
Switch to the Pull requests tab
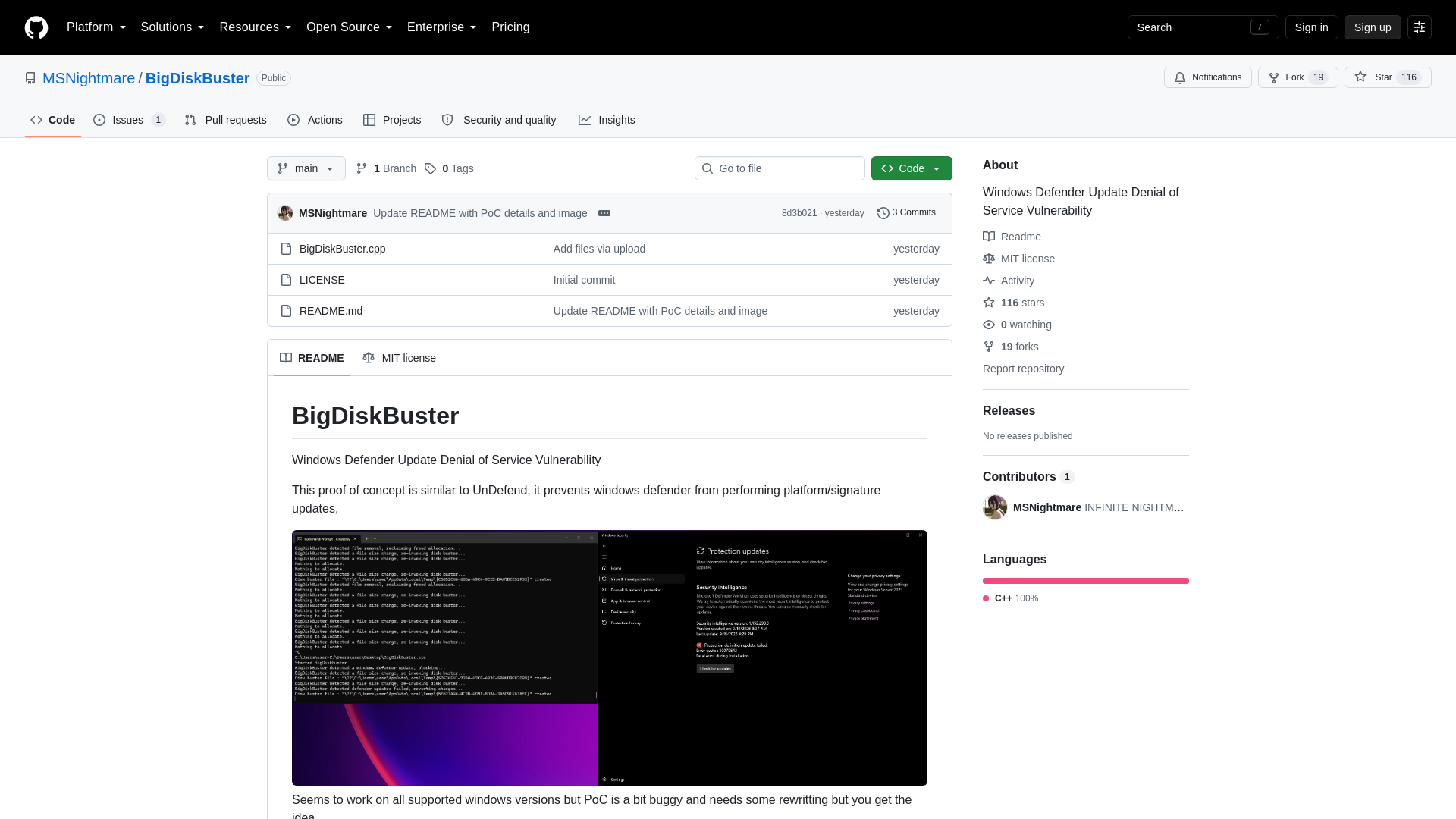[225, 120]
